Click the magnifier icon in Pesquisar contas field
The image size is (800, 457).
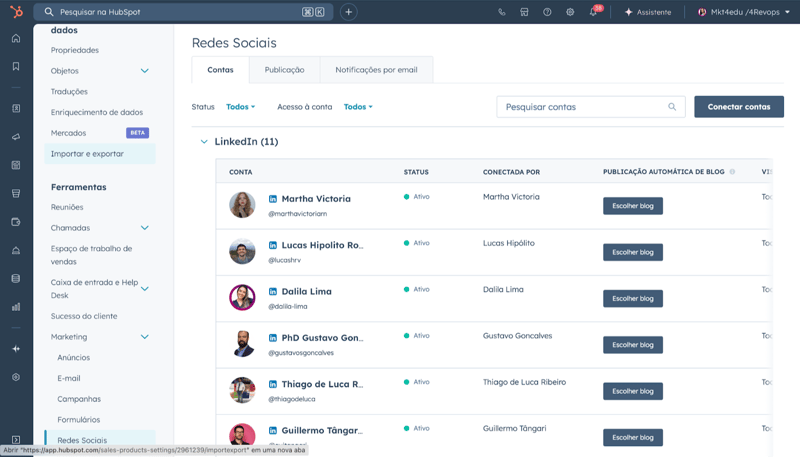(x=672, y=107)
